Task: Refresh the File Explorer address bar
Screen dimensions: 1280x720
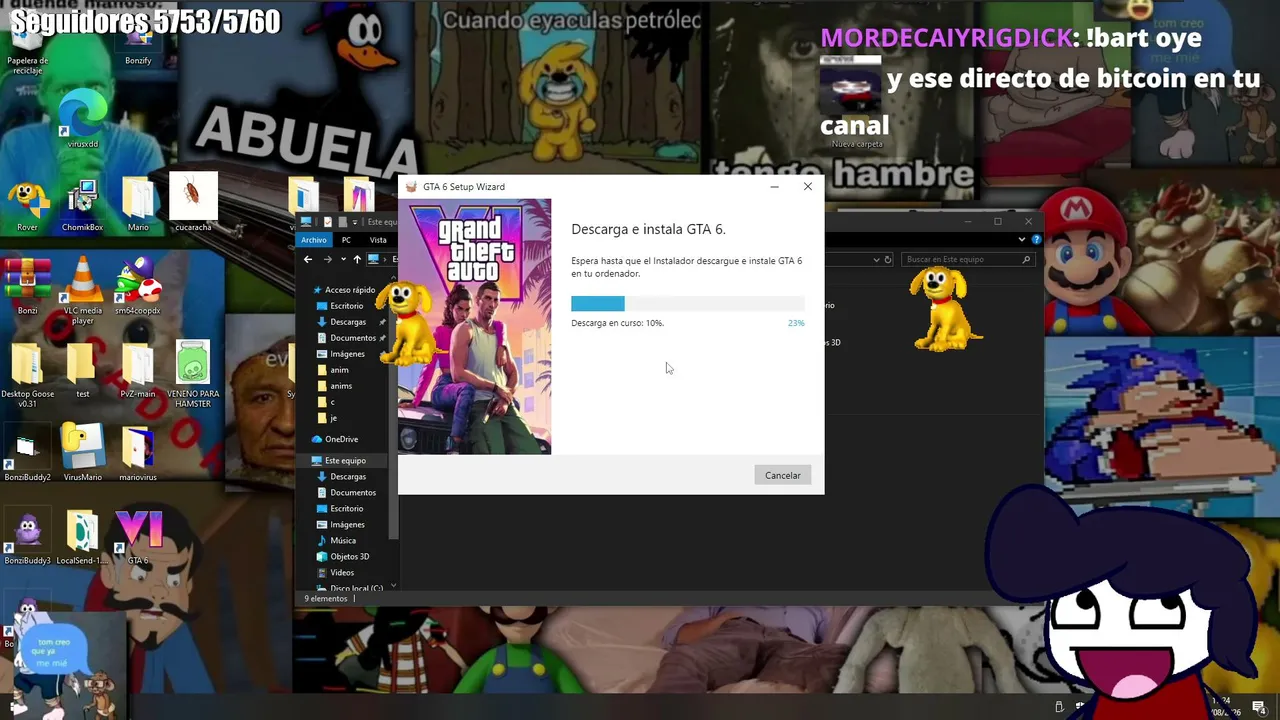Action: coord(888,260)
